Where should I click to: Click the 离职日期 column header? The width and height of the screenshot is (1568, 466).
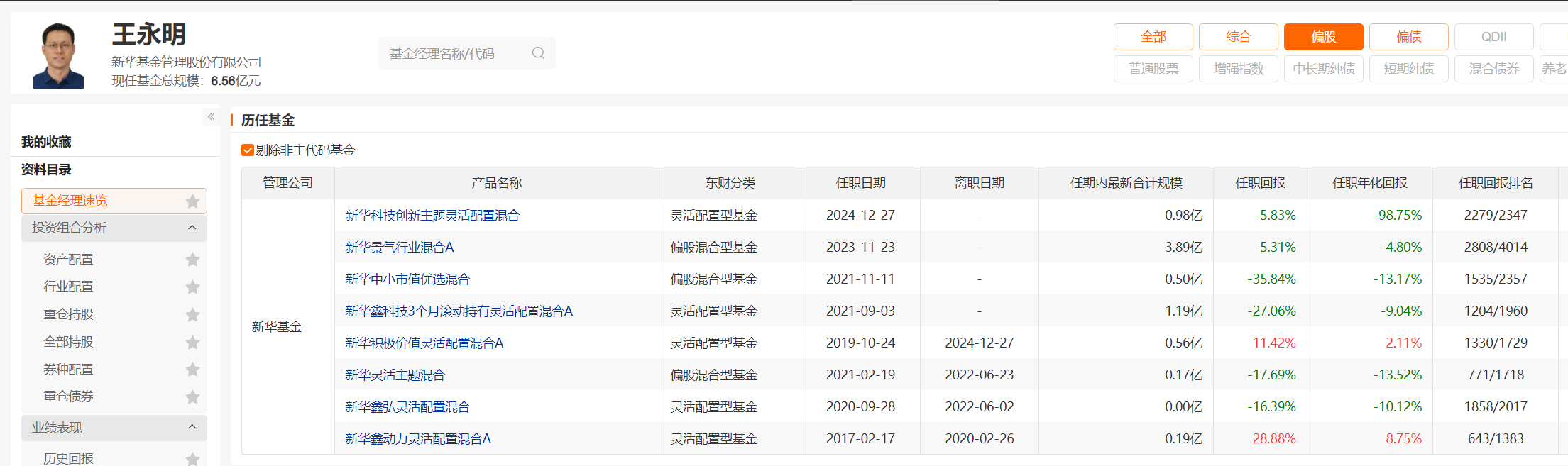coord(980,183)
